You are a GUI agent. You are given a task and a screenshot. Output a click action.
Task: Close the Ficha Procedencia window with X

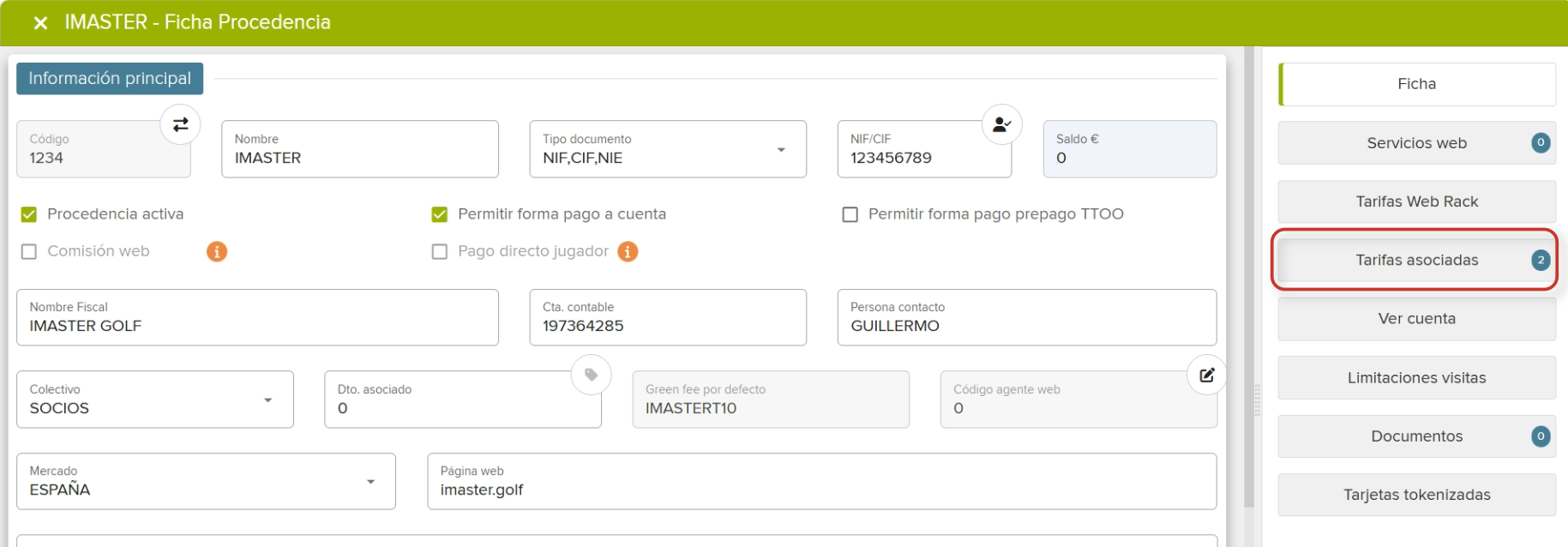[40, 23]
